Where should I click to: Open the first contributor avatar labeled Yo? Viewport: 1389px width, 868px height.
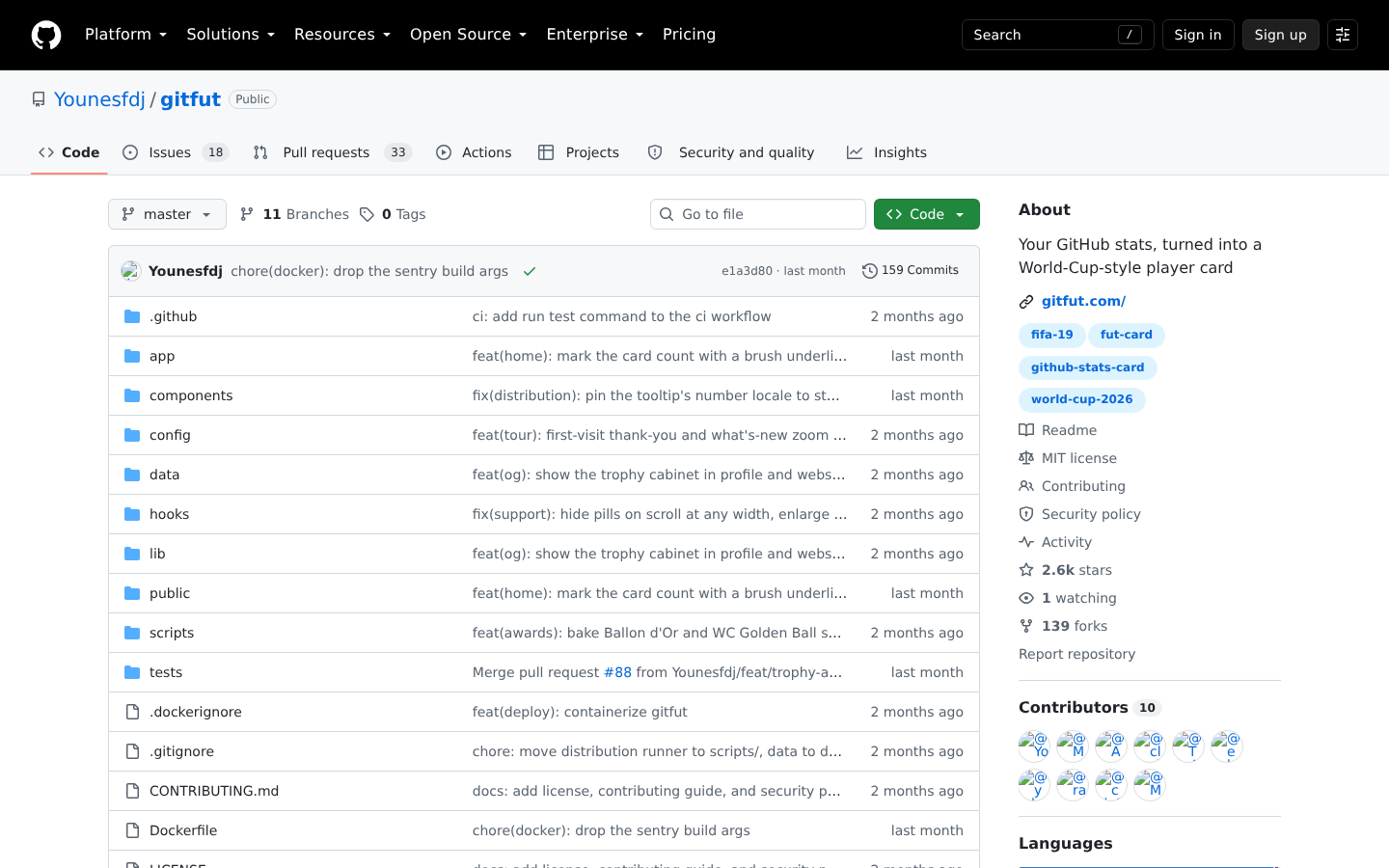point(1034,746)
